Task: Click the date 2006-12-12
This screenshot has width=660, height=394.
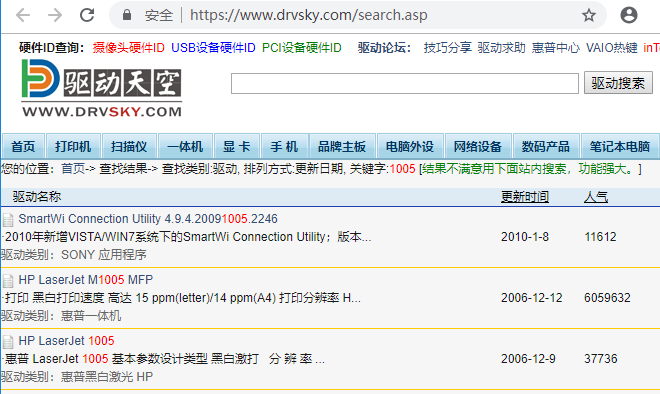Action: 532,298
